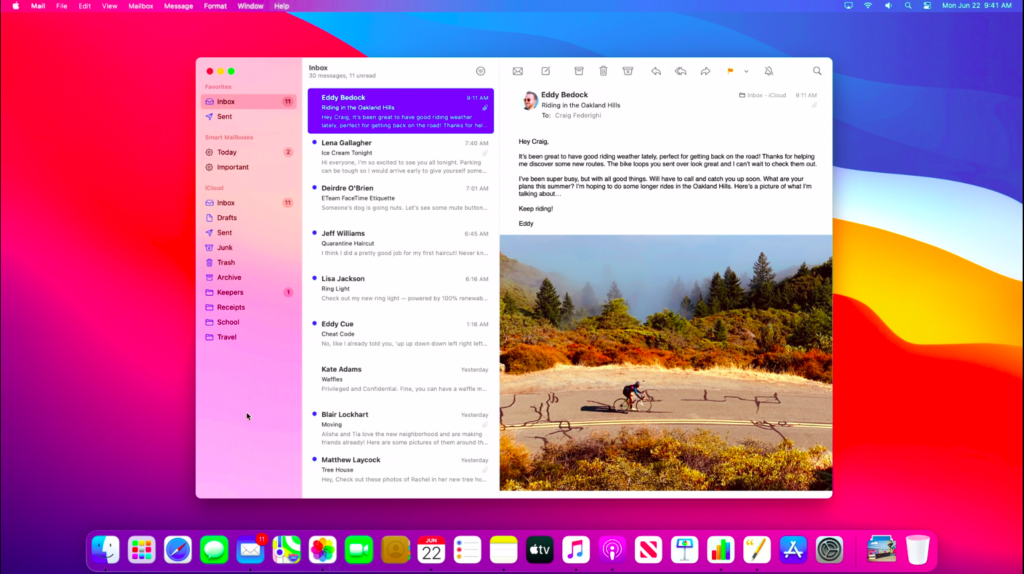
Task: Reply to the message using single arrow
Action: tap(656, 71)
